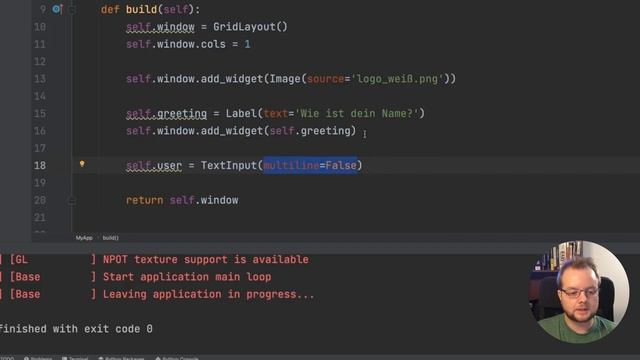Click the 'finished with exit code 0' line
640x360 pixels.
pyautogui.click(x=76, y=329)
